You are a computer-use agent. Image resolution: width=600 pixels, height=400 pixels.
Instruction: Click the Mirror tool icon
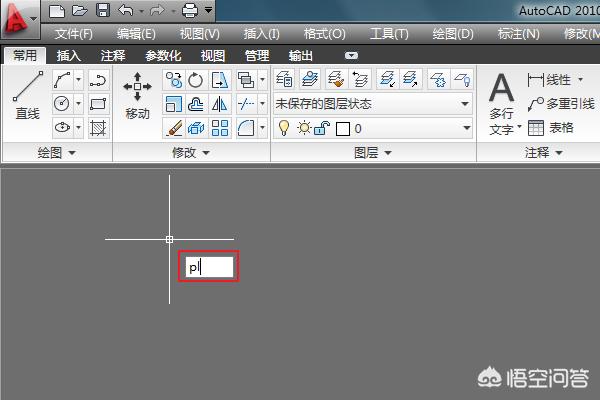220,104
